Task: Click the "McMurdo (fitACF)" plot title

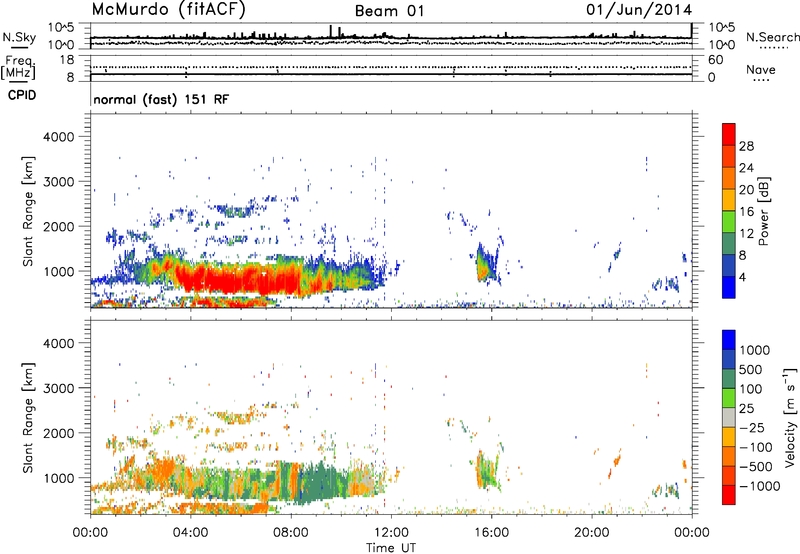Action: [x=168, y=9]
